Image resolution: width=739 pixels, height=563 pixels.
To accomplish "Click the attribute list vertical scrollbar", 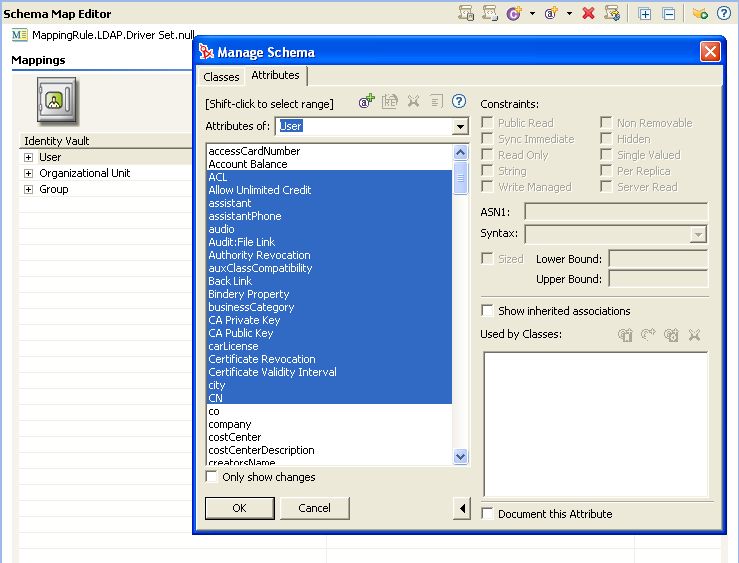I will coord(460,300).
